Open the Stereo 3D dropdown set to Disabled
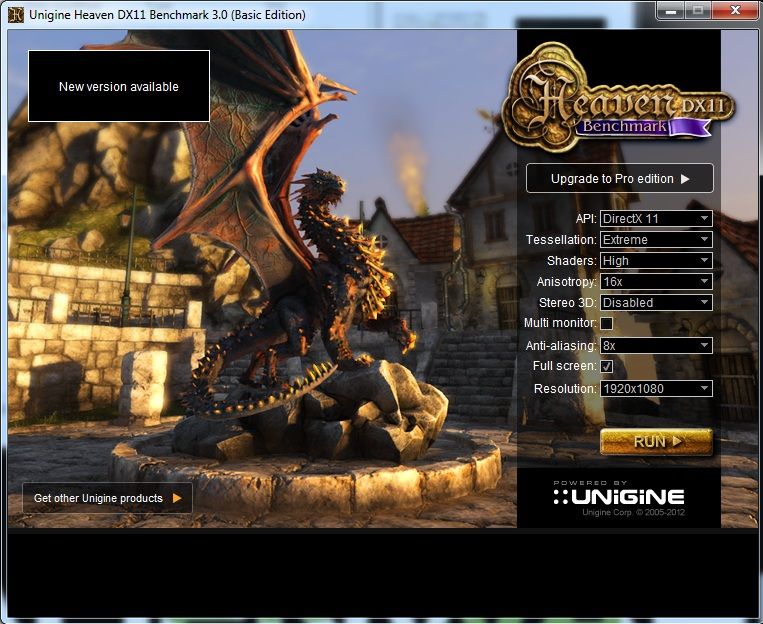Image resolution: width=763 pixels, height=624 pixels. [x=656, y=302]
